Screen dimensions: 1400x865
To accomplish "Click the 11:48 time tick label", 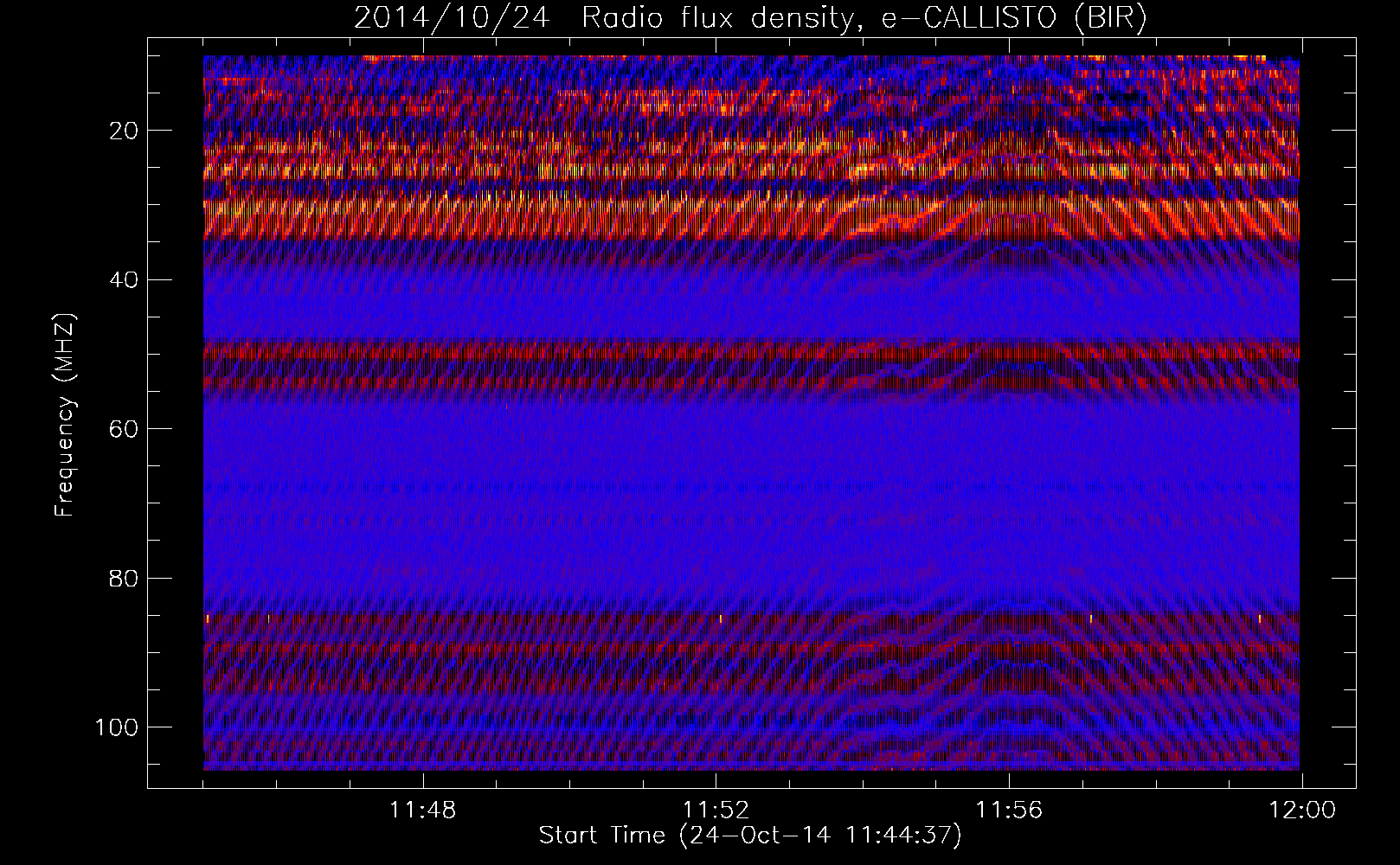I will [x=422, y=811].
